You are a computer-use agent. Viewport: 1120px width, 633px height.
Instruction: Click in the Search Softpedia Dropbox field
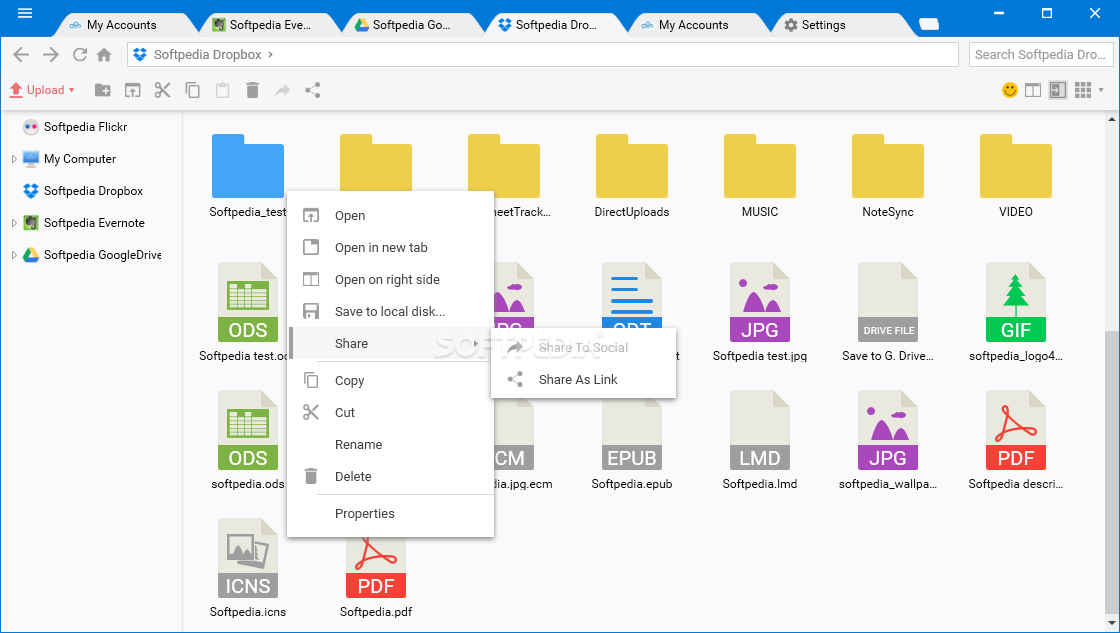coord(1040,54)
